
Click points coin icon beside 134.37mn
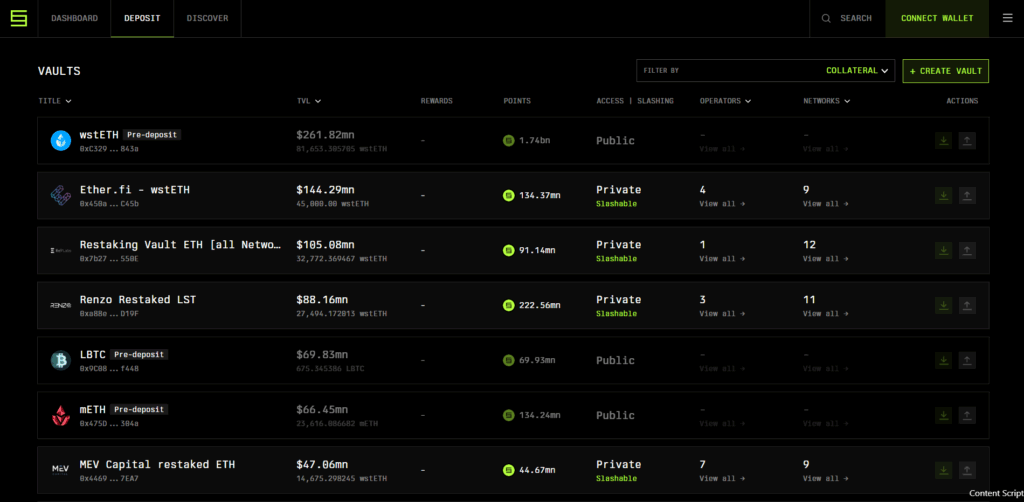pyautogui.click(x=509, y=195)
